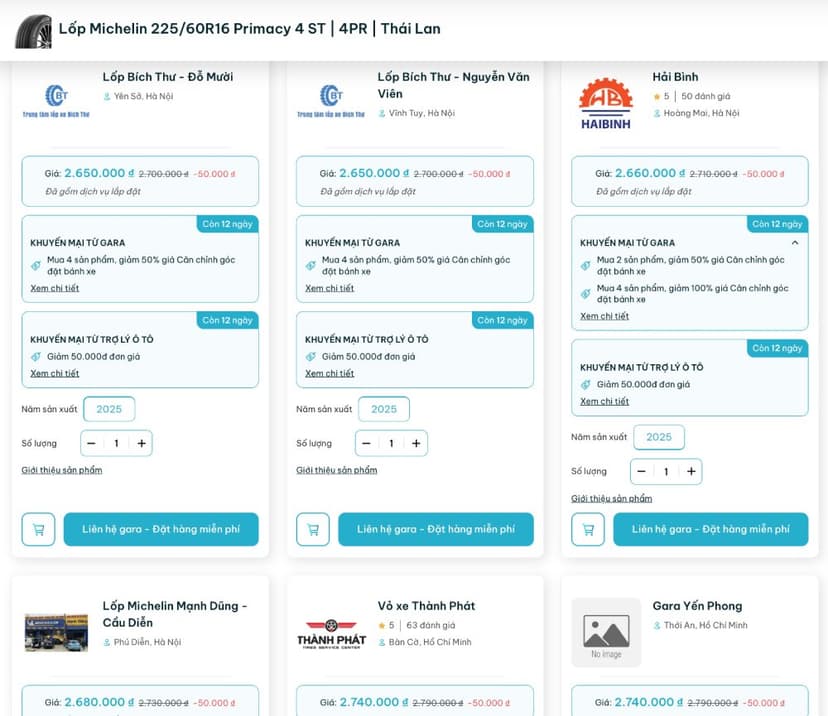Image resolution: width=828 pixels, height=716 pixels.
Task: Open garage promotion details for Nguyễn Văn Viên
Action: (330, 288)
